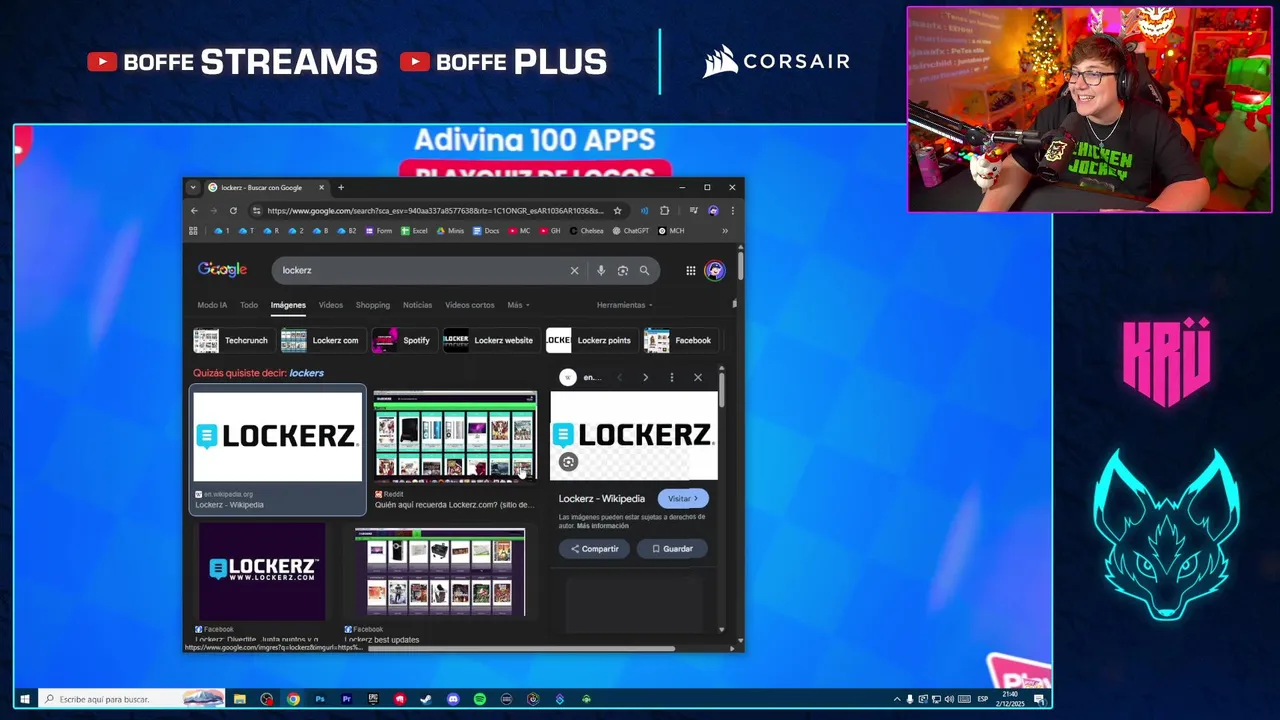Switch to the Todo results tab

tap(249, 305)
